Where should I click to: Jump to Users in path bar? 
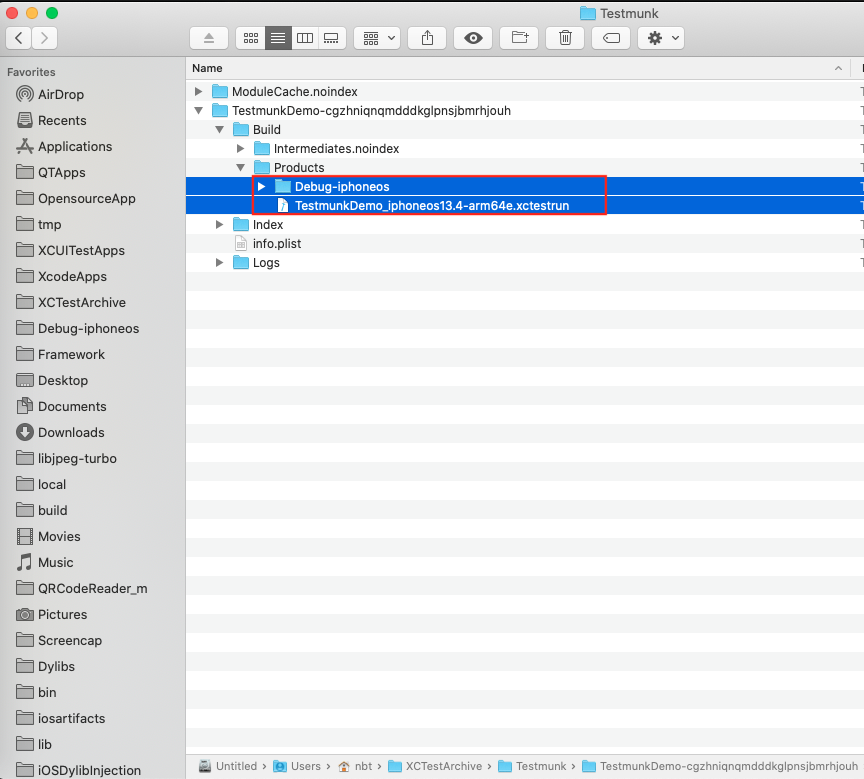click(297, 766)
